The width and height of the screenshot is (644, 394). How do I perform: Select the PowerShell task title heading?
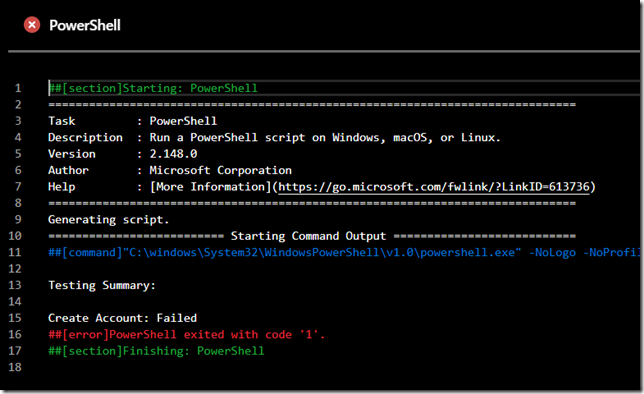tap(85, 25)
